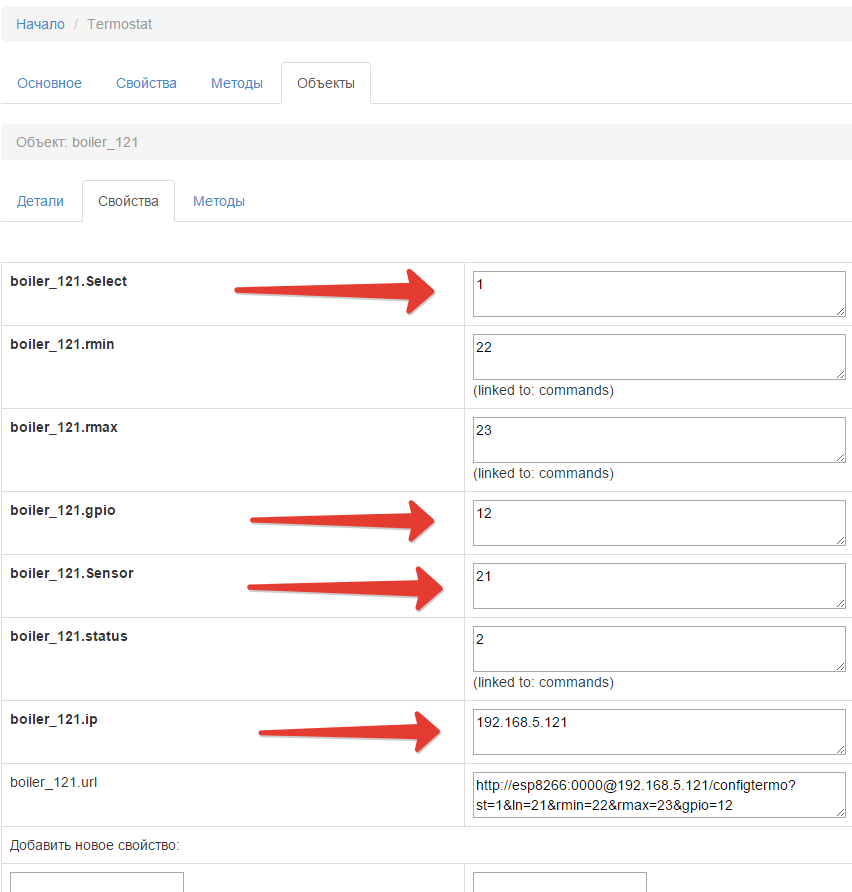Focus the boiler_121.status value field
This screenshot has width=852, height=892.
click(x=659, y=649)
